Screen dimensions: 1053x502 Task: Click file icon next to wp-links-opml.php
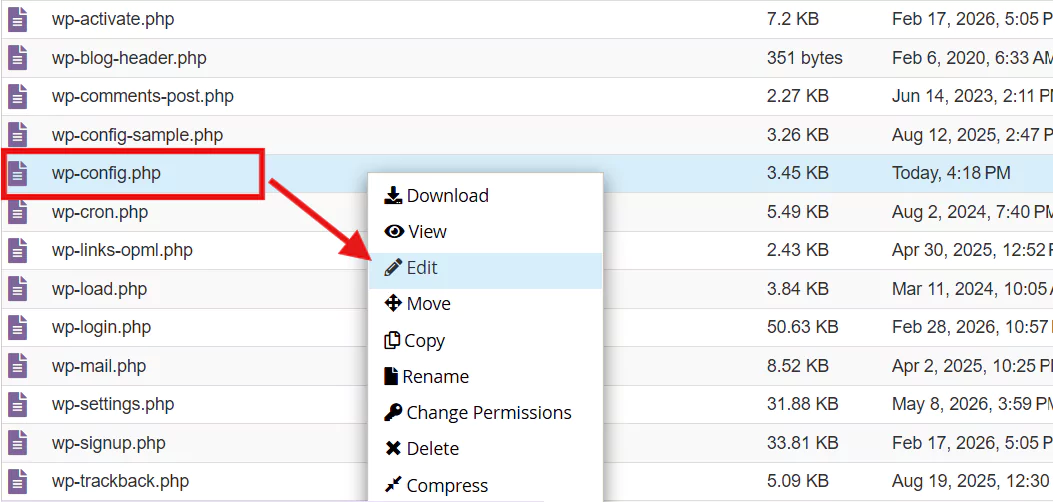(17, 251)
